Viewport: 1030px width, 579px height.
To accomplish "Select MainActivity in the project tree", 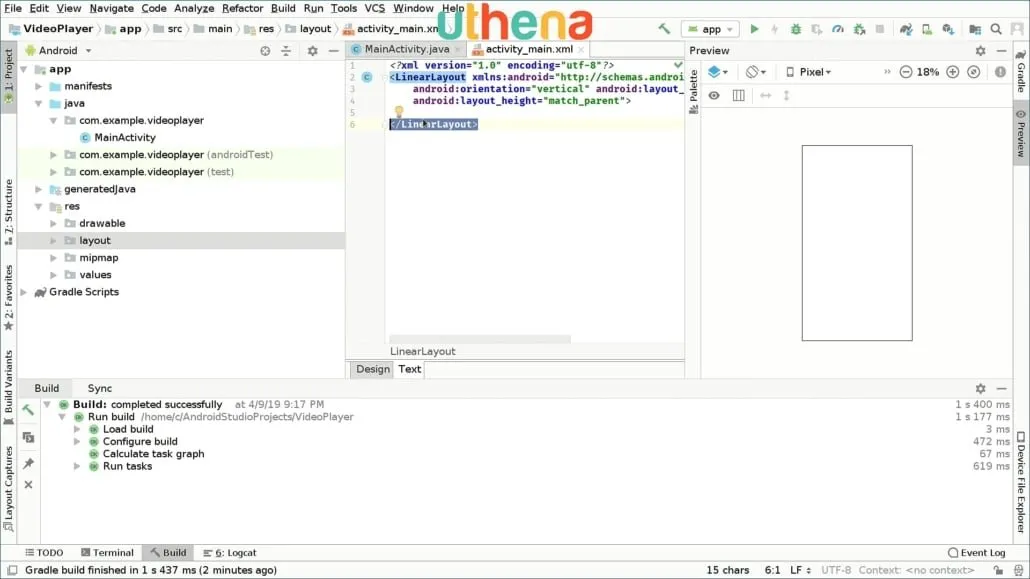I will point(125,137).
